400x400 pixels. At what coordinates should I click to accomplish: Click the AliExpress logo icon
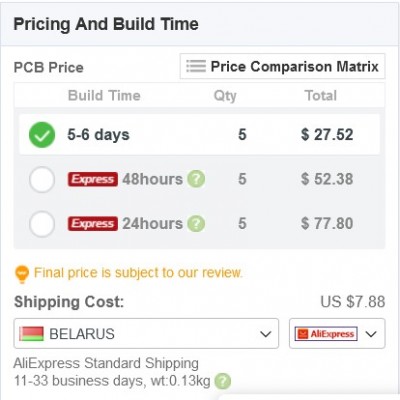pos(326,334)
